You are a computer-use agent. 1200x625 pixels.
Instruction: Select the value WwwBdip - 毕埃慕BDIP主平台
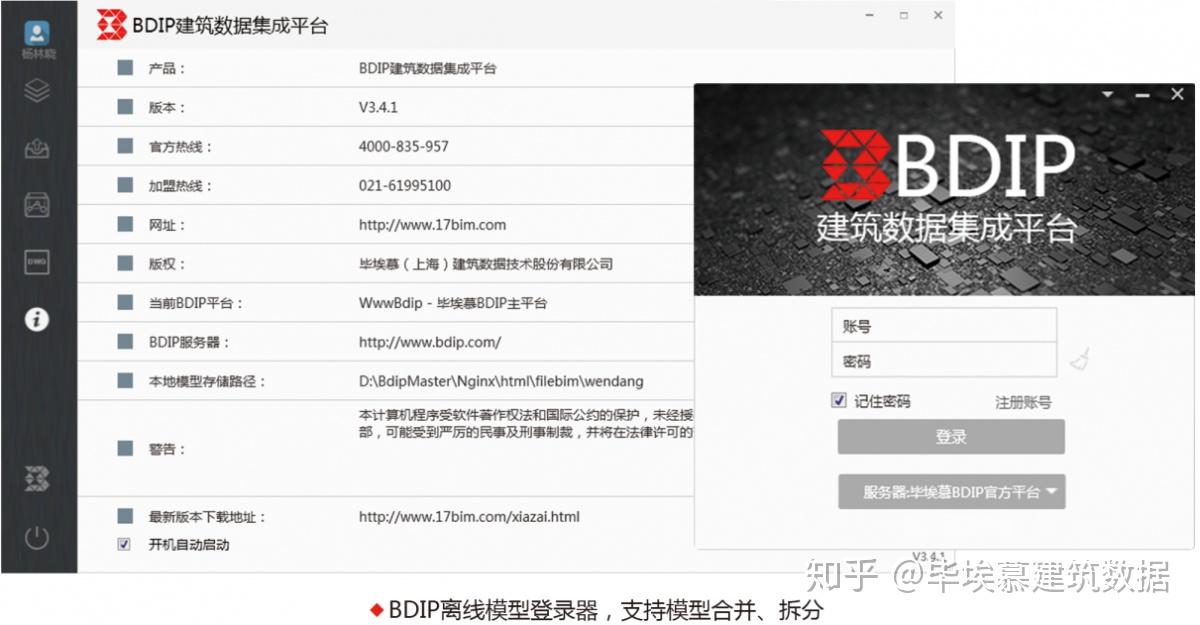click(453, 303)
